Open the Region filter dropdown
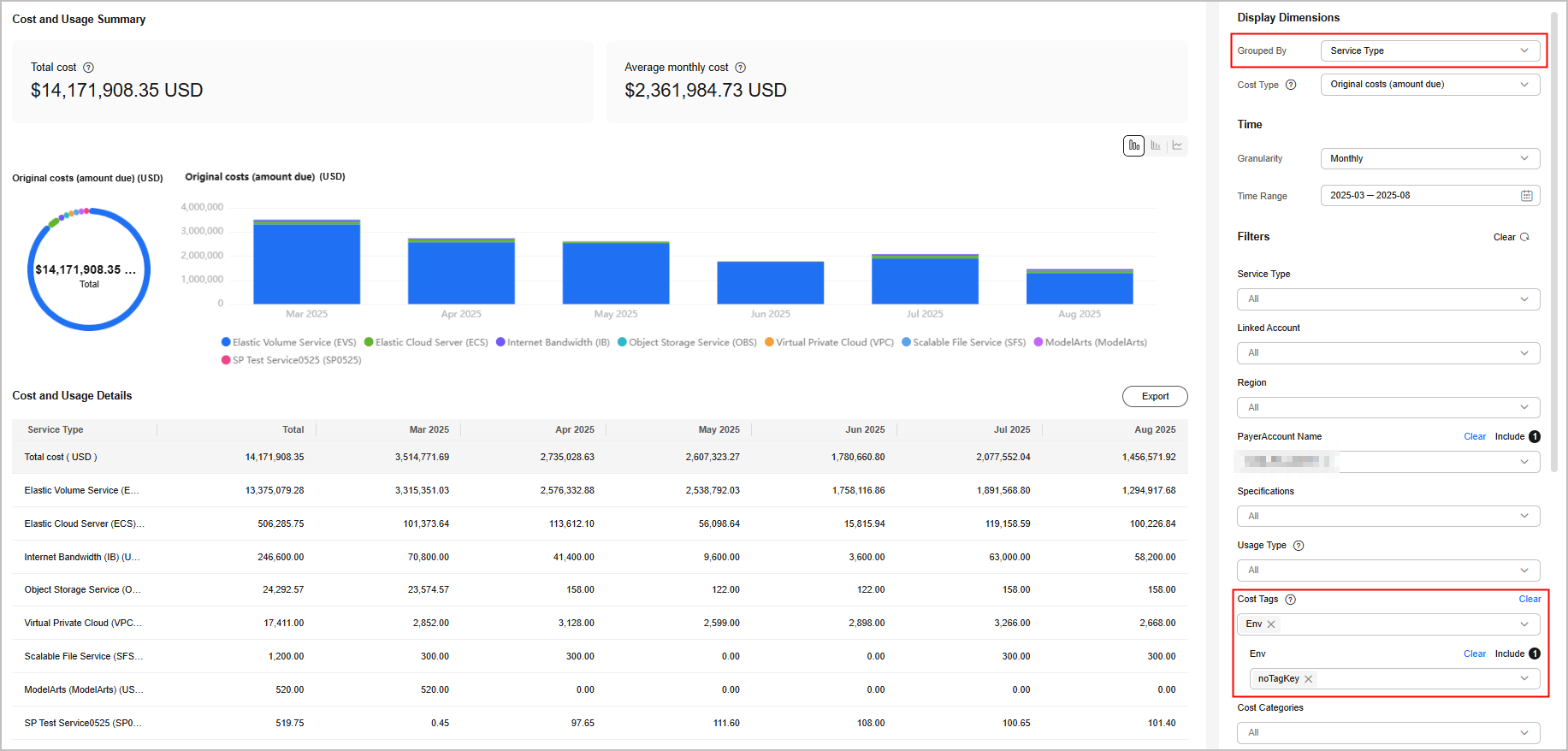 1388,408
